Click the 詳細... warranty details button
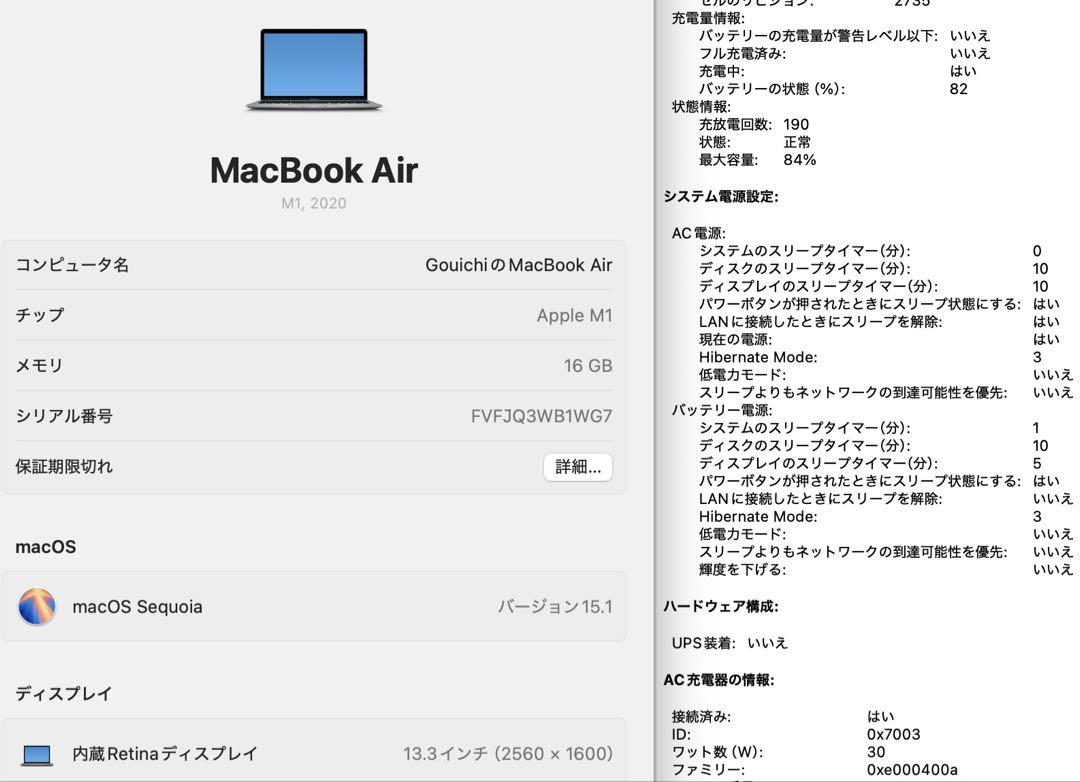 (x=577, y=467)
